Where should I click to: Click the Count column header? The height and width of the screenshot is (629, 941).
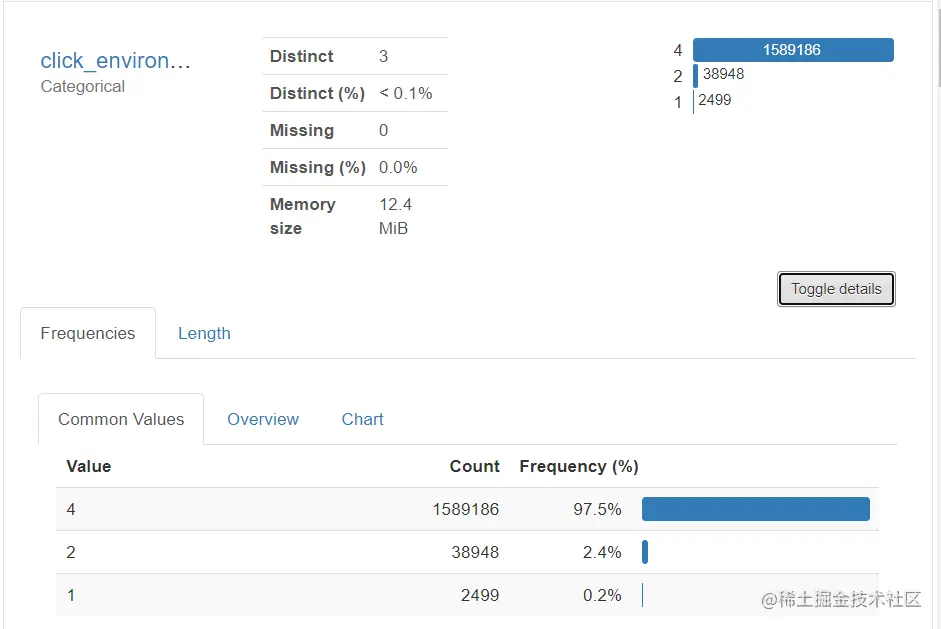pyautogui.click(x=474, y=467)
